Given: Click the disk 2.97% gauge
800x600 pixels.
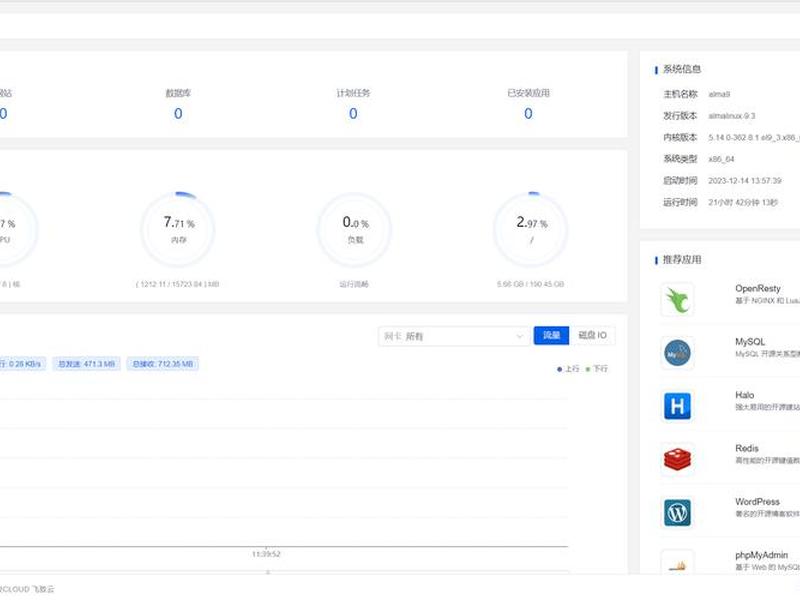Looking at the screenshot, I should tap(531, 229).
